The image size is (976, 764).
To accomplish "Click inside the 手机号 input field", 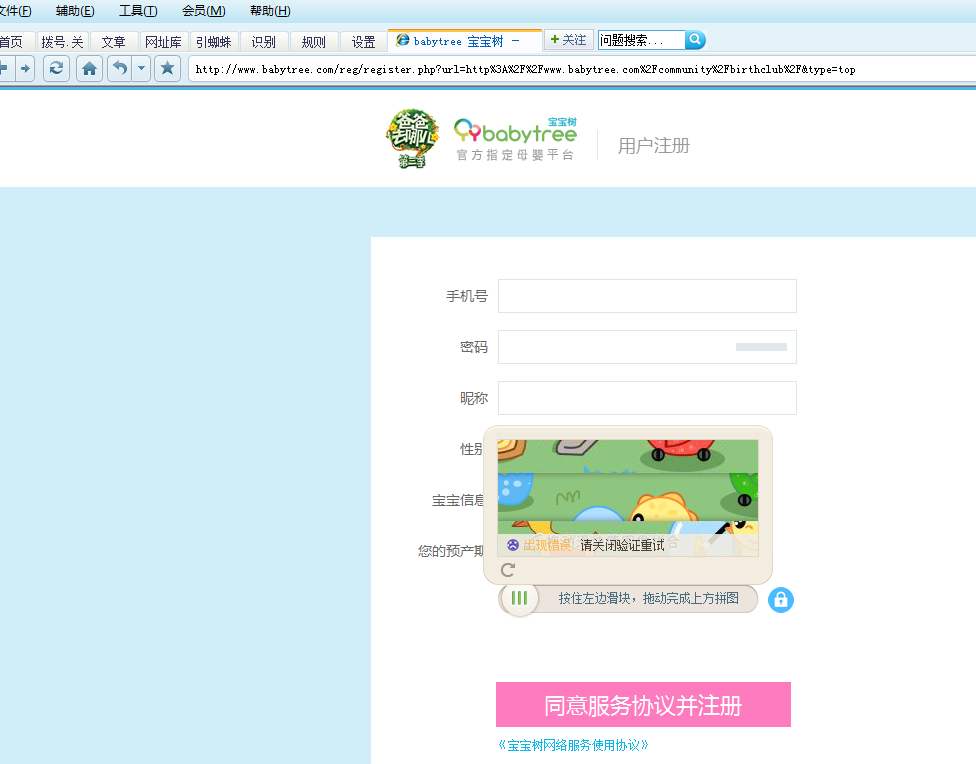I will point(646,296).
